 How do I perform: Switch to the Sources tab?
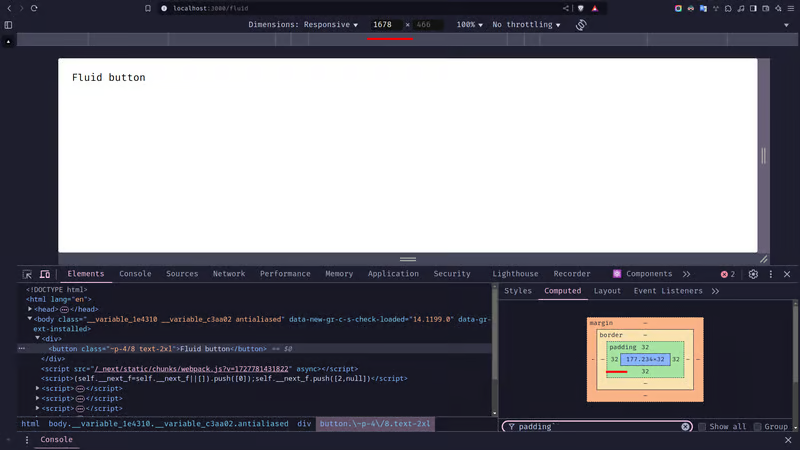(182, 274)
